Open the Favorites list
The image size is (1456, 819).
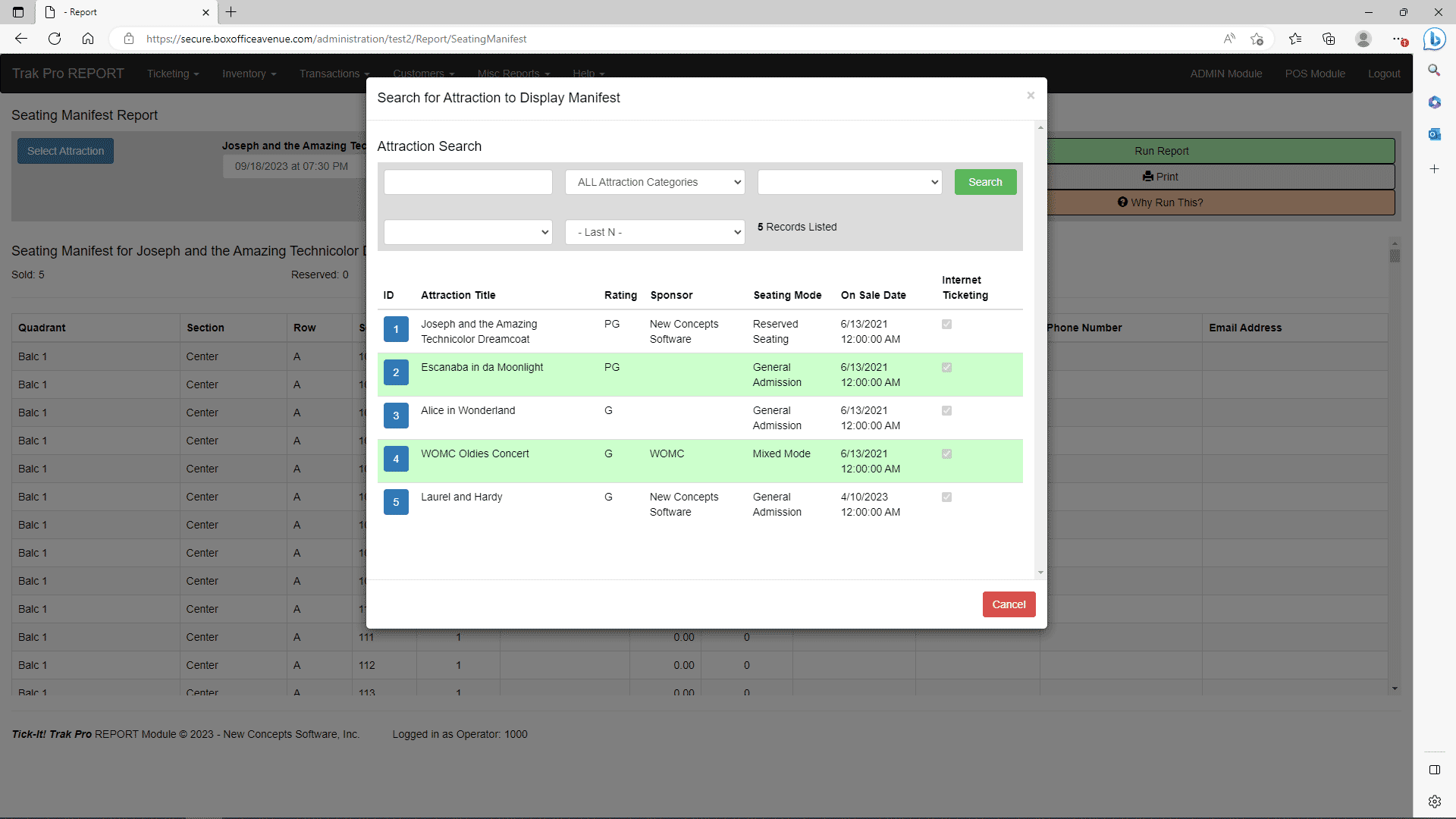tap(1295, 39)
